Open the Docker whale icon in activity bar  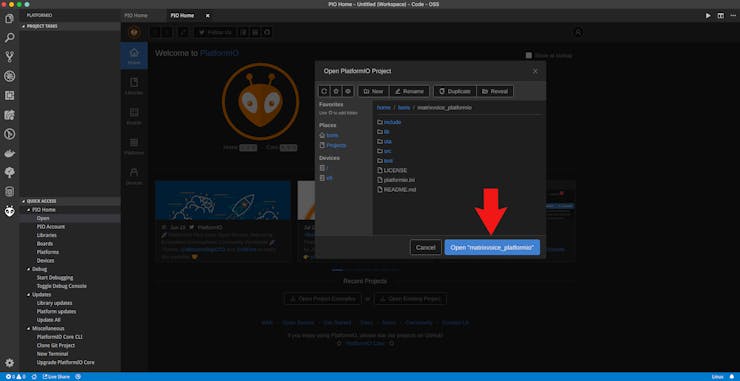(x=9, y=153)
